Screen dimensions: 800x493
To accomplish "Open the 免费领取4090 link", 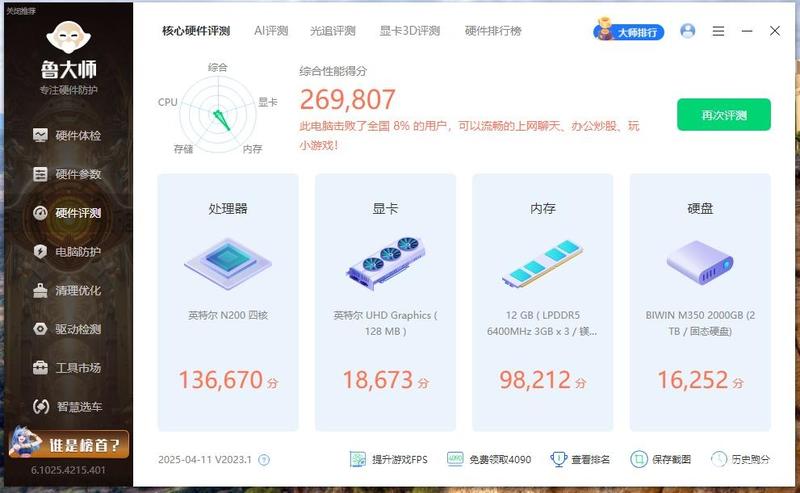I will point(500,459).
